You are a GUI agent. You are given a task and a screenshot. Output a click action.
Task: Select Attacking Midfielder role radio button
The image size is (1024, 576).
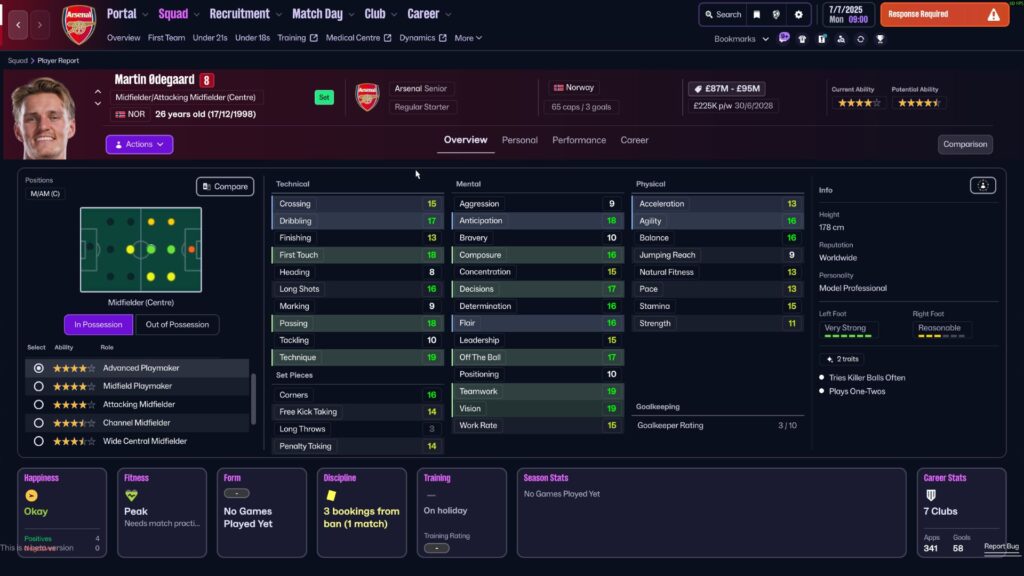coord(39,405)
